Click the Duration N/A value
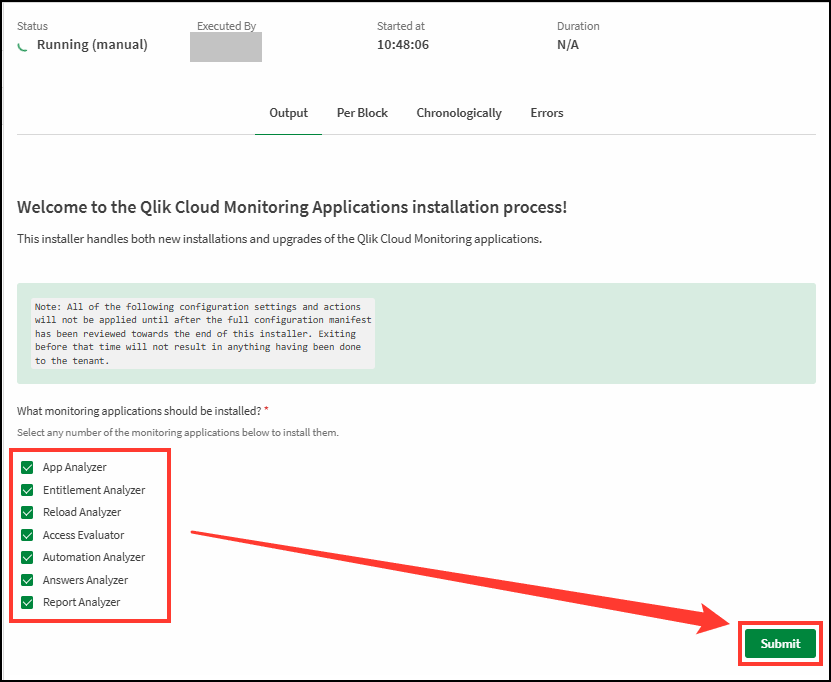This screenshot has height=682, width=831. [x=568, y=45]
